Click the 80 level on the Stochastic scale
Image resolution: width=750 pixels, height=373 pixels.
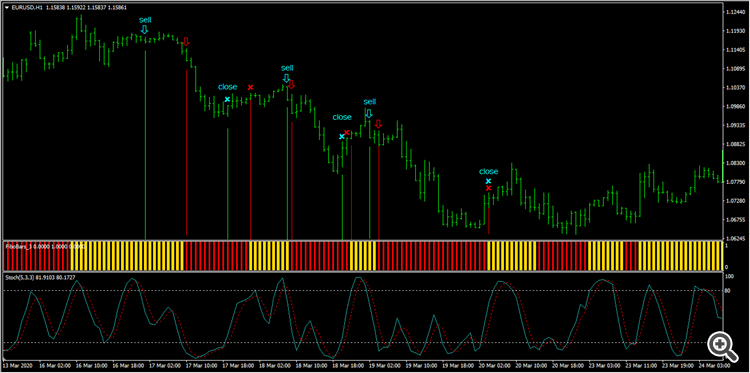coord(729,290)
